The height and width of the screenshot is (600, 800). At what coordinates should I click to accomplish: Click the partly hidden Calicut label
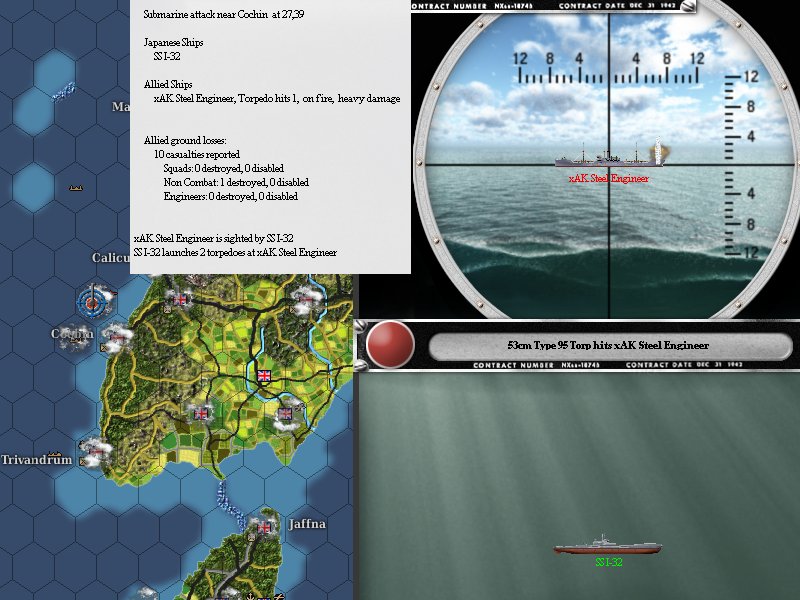point(111,258)
